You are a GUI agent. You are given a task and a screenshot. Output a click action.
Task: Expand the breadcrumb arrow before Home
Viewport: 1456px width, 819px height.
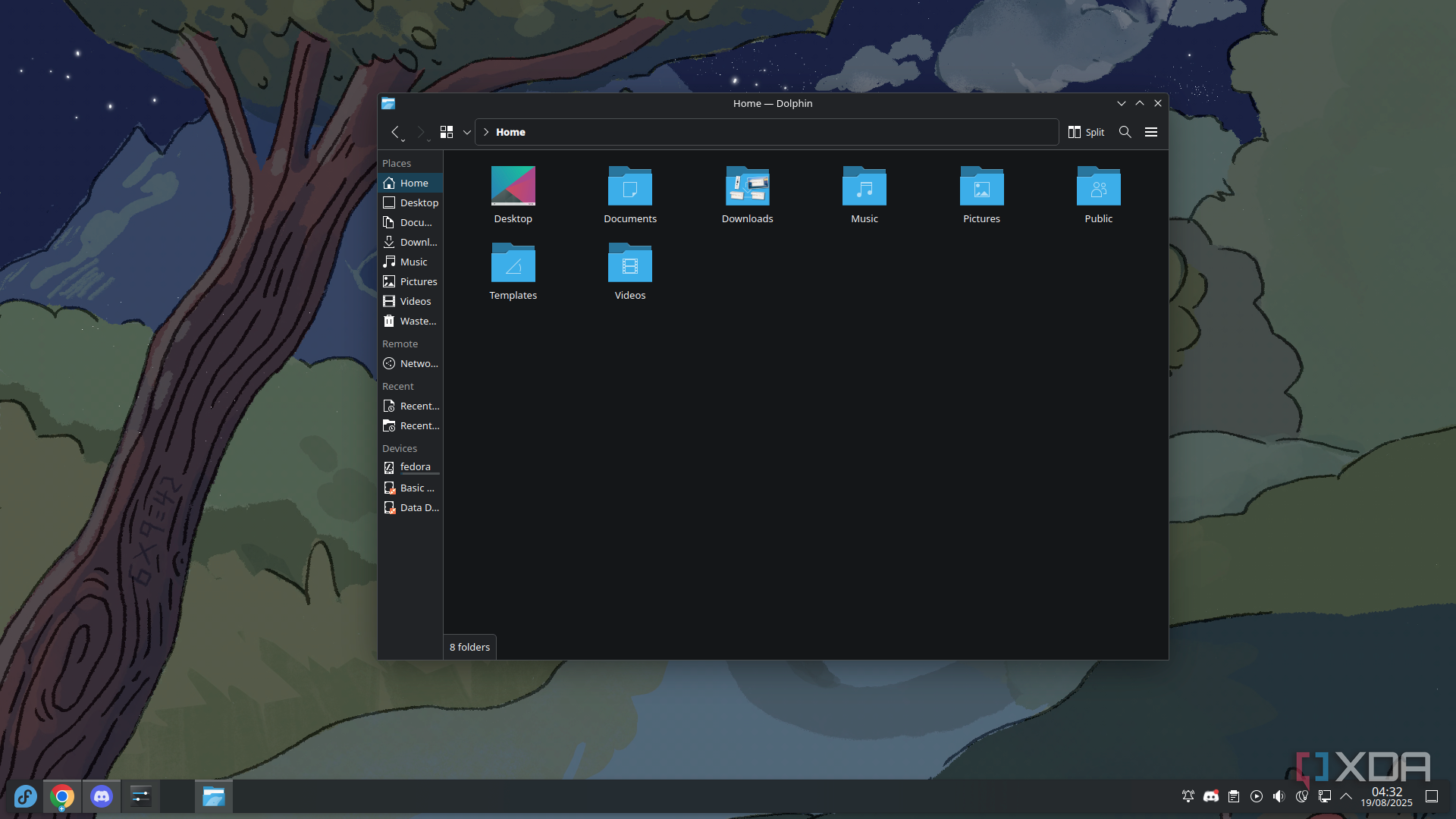tap(486, 132)
